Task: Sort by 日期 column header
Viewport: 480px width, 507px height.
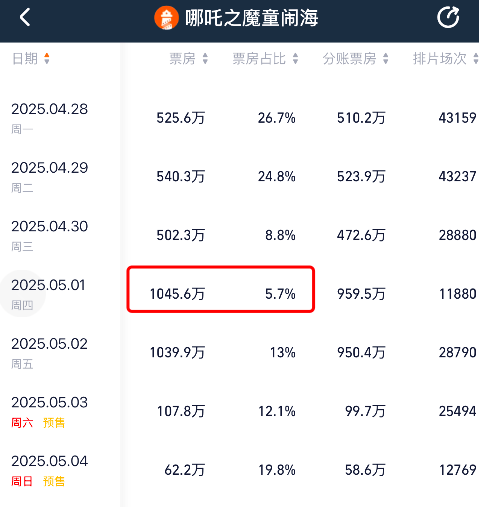Action: click(x=25, y=59)
